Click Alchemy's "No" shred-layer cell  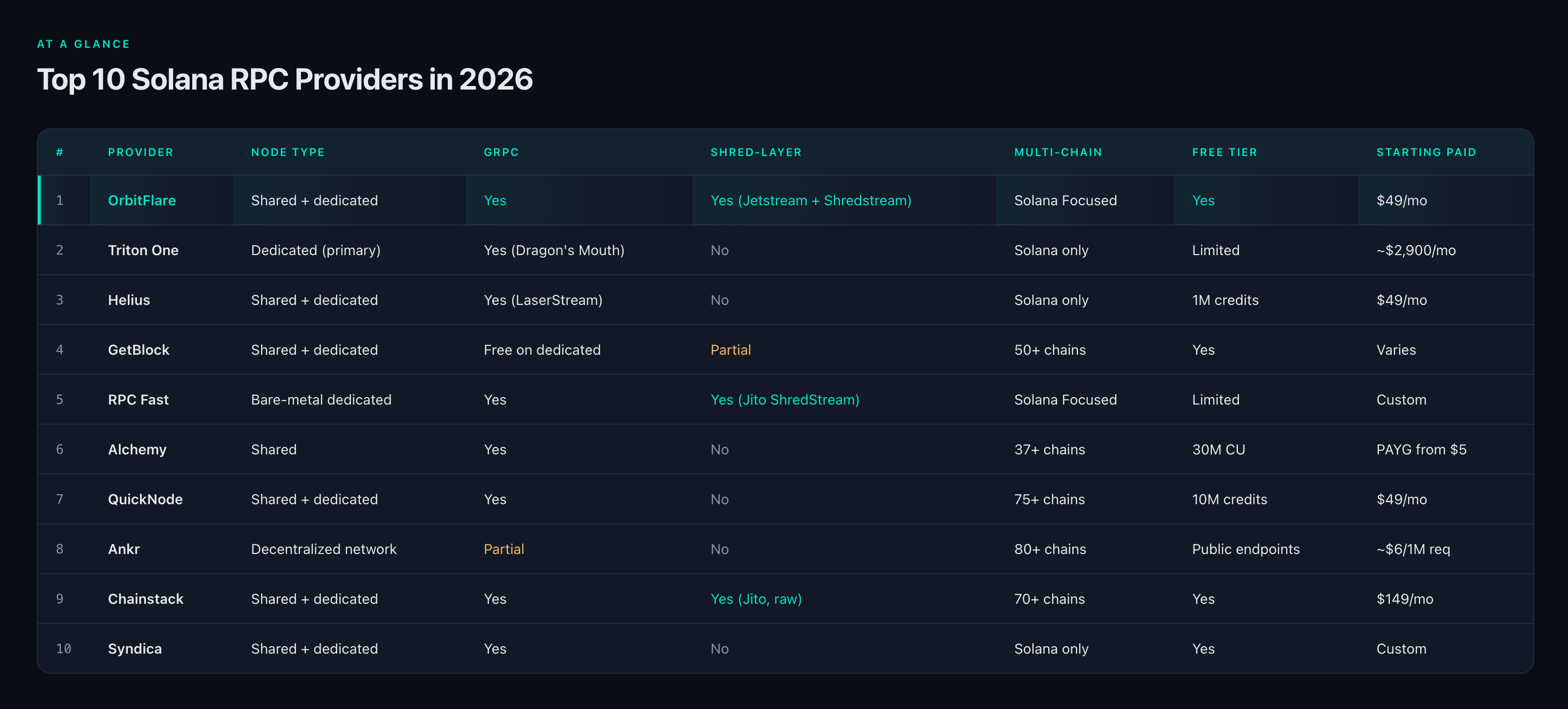[x=720, y=450]
